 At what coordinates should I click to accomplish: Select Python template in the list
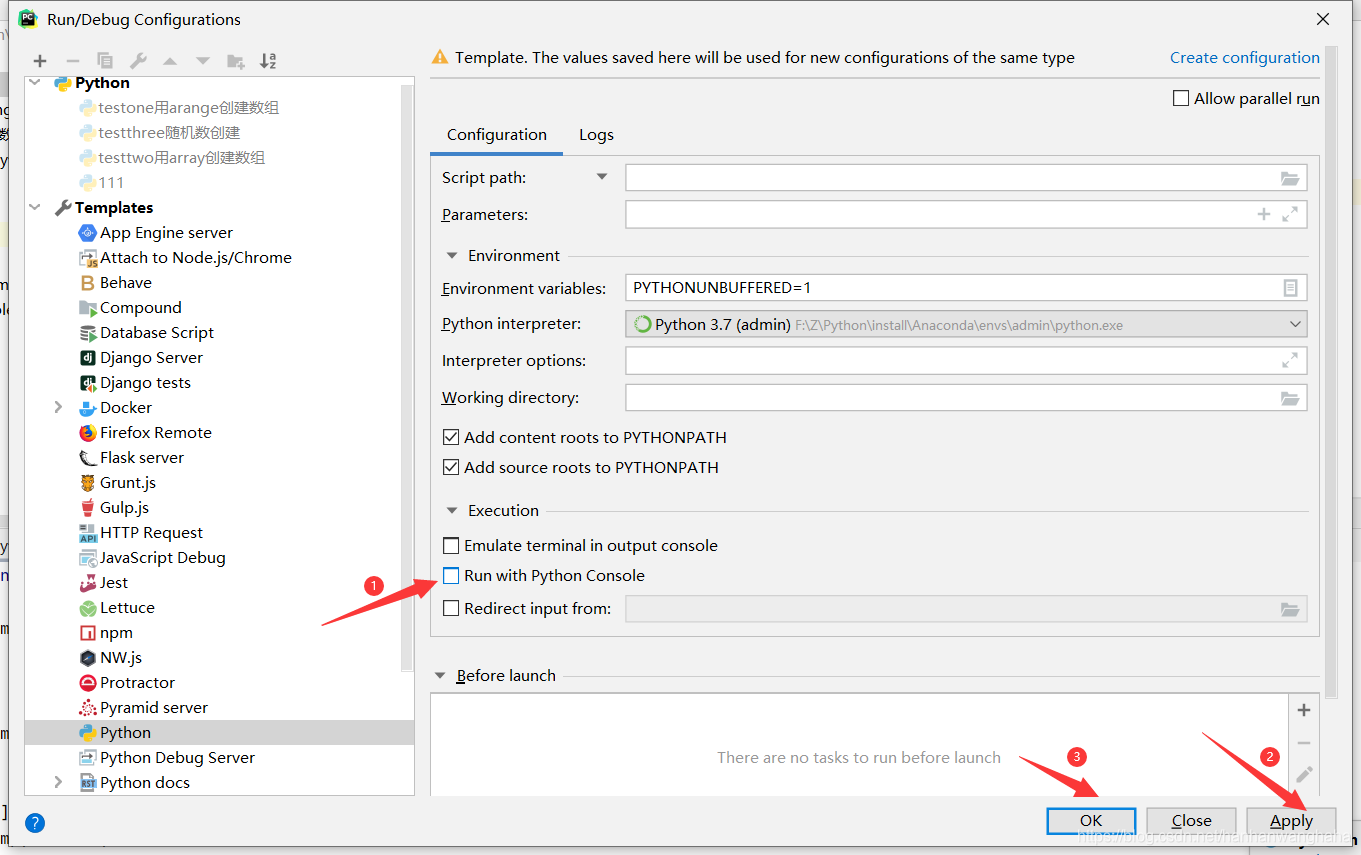tap(219, 732)
